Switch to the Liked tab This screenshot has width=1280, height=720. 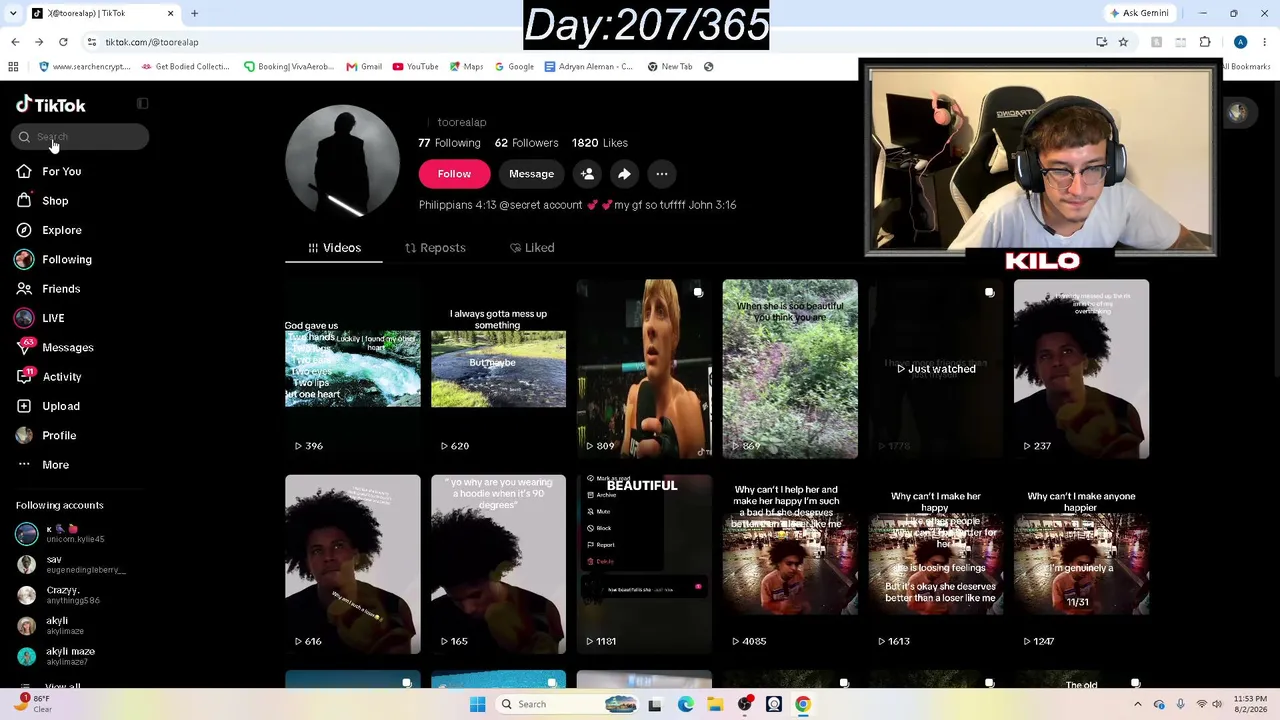pyautogui.click(x=532, y=248)
